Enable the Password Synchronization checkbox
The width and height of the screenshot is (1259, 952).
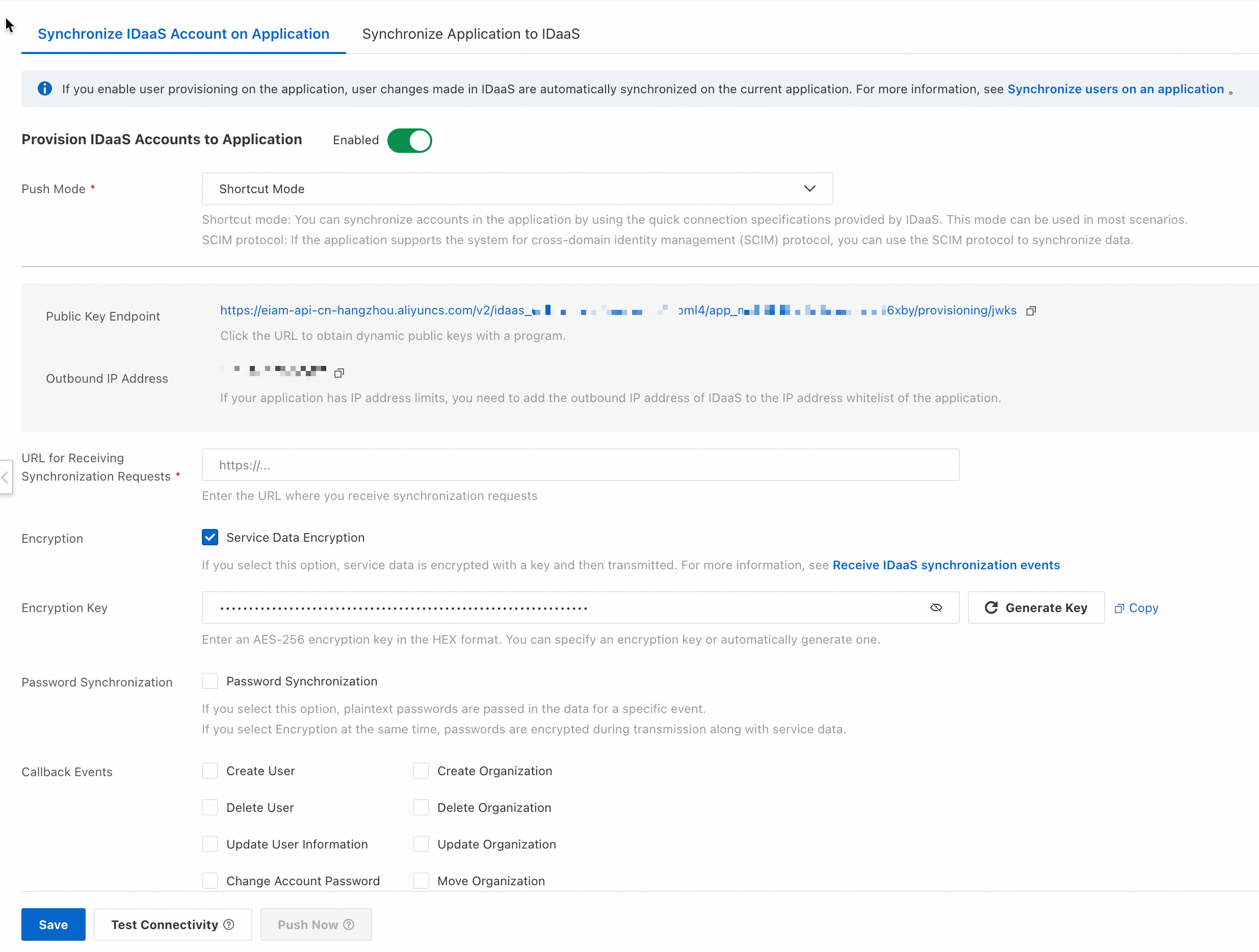[x=210, y=681]
